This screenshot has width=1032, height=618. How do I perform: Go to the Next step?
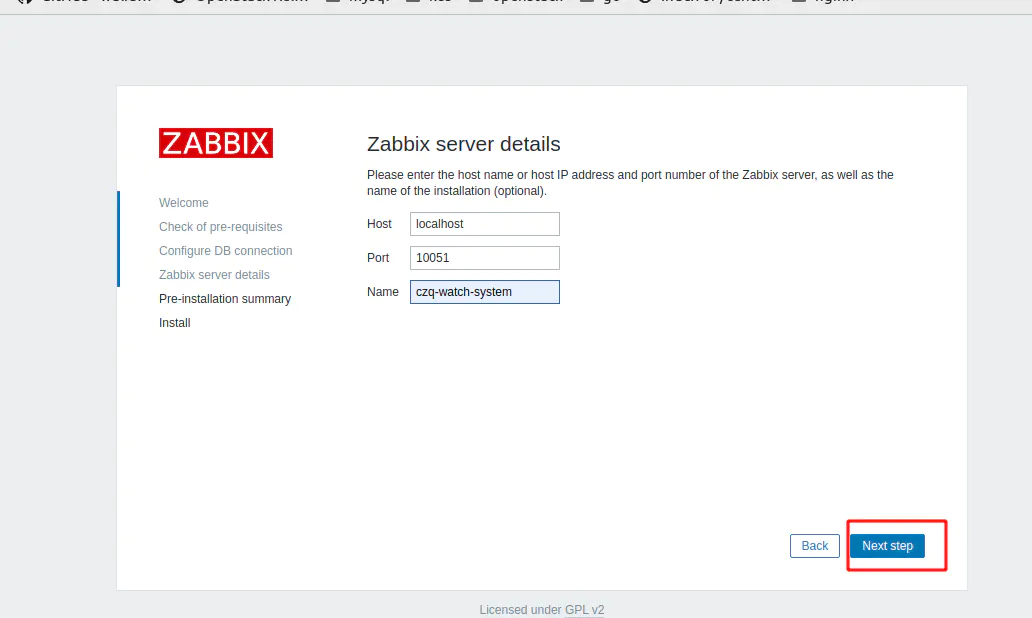pyautogui.click(x=887, y=546)
